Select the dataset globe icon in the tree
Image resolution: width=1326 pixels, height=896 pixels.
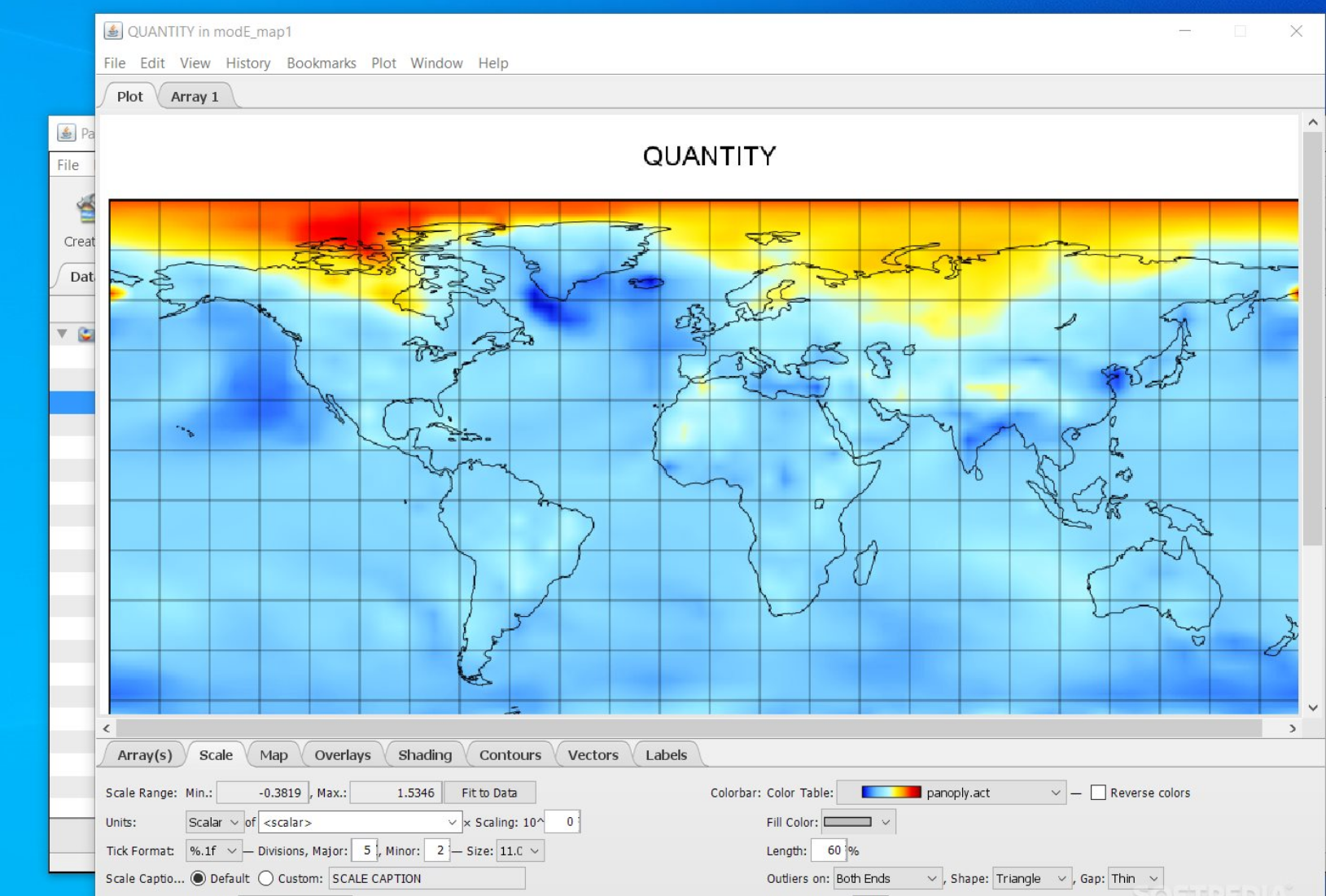(x=85, y=334)
